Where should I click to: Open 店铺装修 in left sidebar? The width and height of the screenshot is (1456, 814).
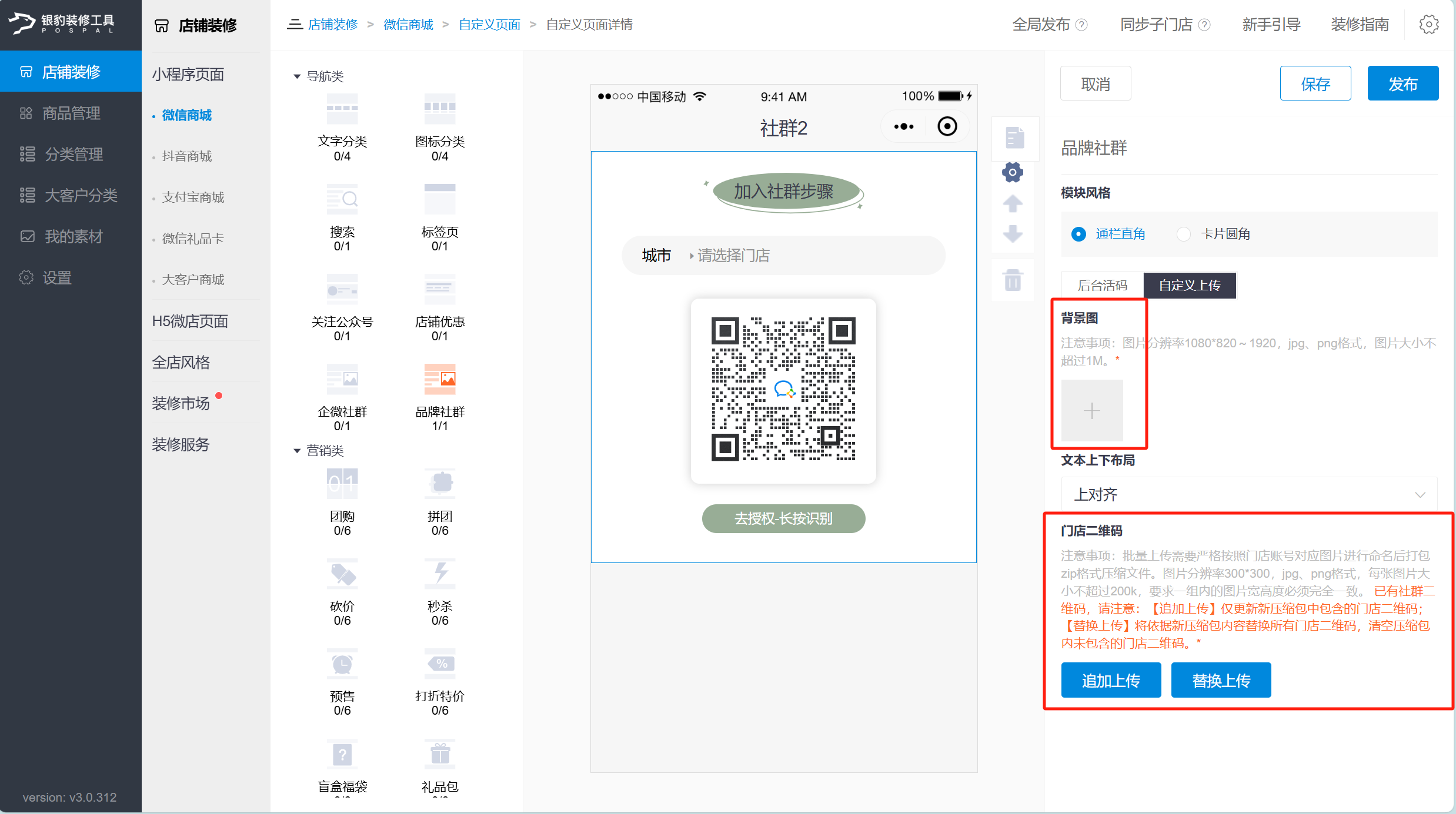click(x=71, y=72)
